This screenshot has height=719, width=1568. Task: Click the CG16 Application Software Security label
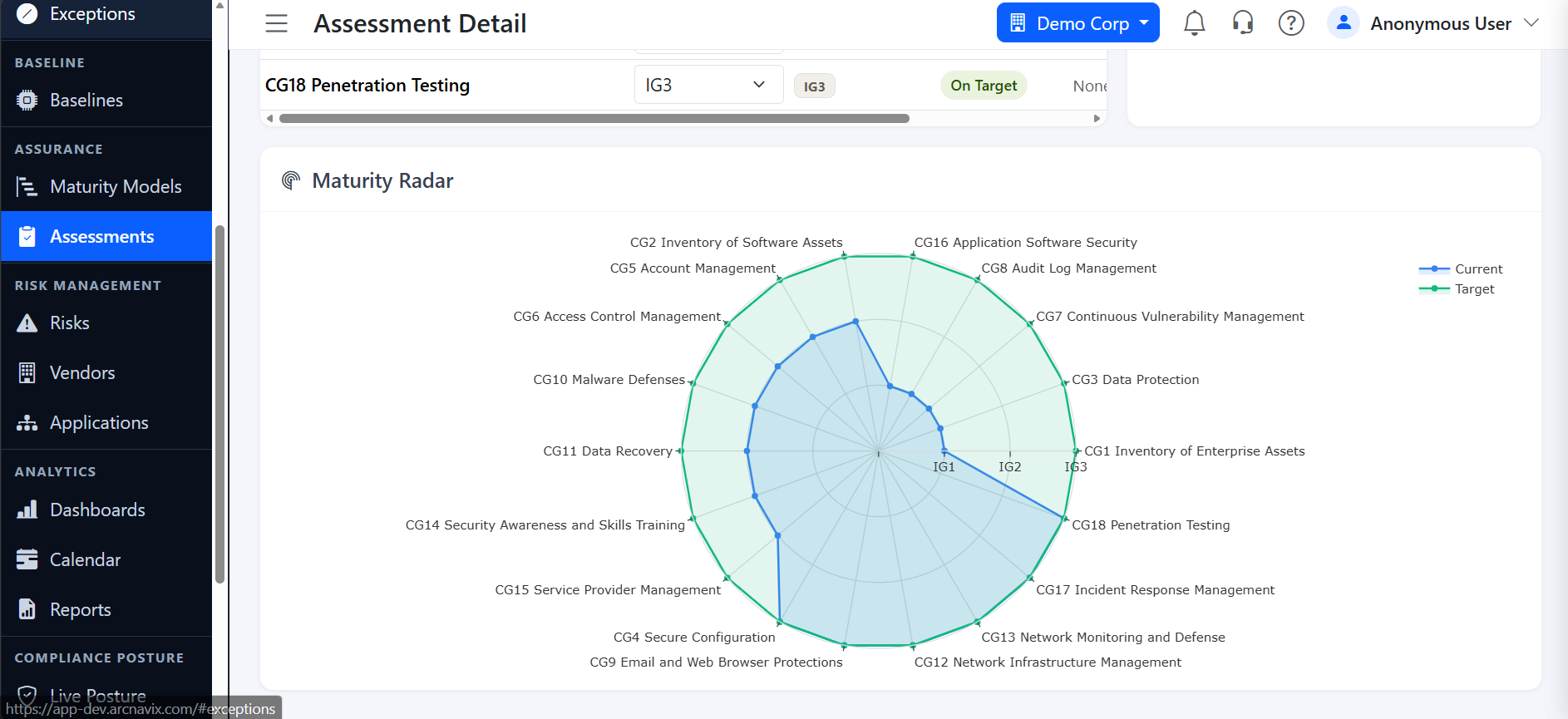(x=1025, y=243)
